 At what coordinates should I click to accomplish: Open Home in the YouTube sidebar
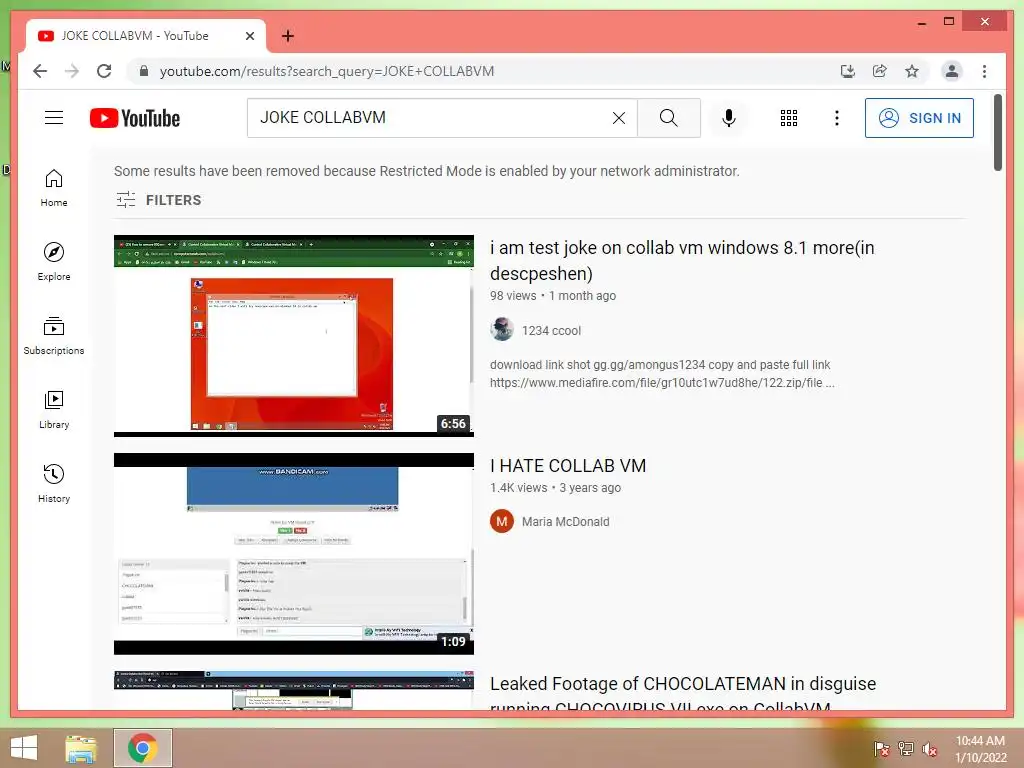click(x=54, y=188)
